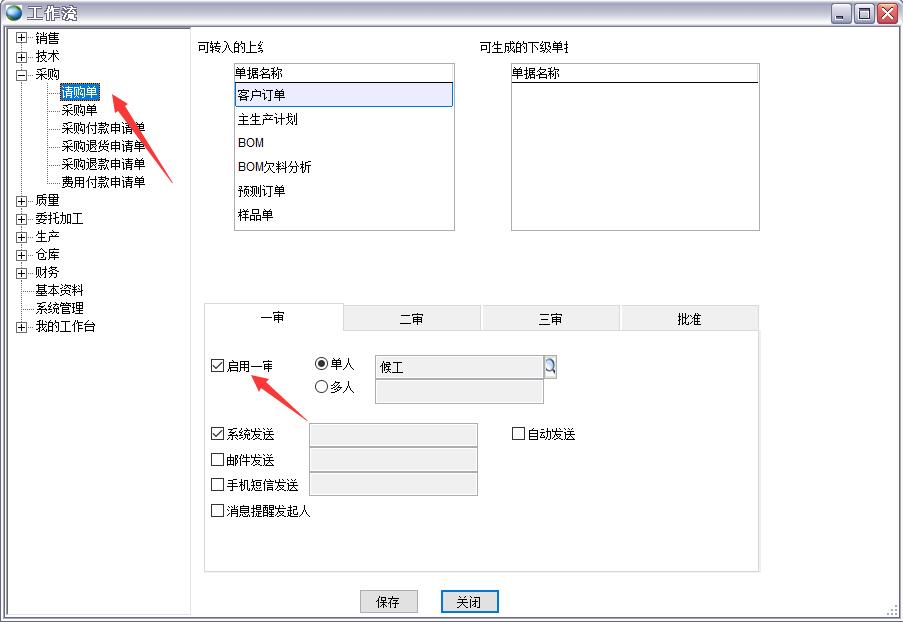Collapse the 采购 tree node
The width and height of the screenshot is (903, 622).
(22, 74)
